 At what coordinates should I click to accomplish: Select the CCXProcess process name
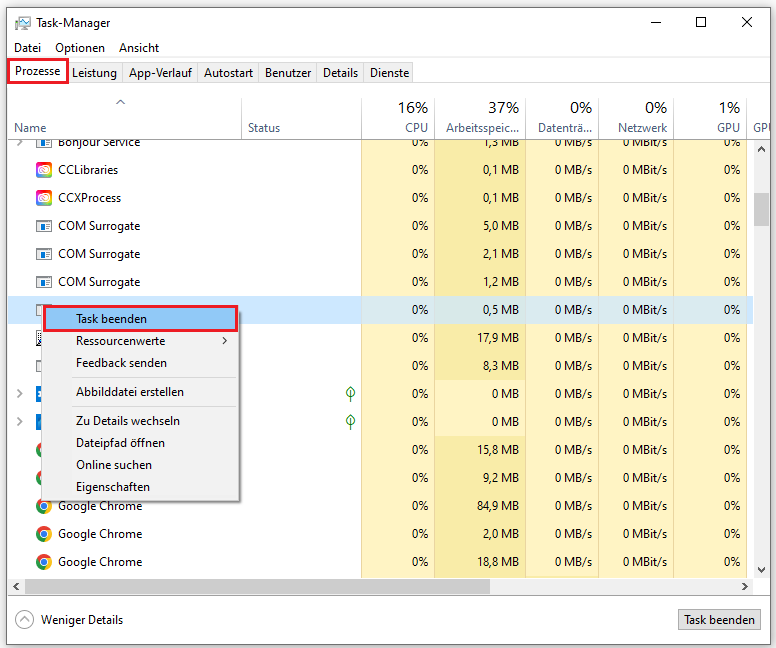tap(90, 198)
